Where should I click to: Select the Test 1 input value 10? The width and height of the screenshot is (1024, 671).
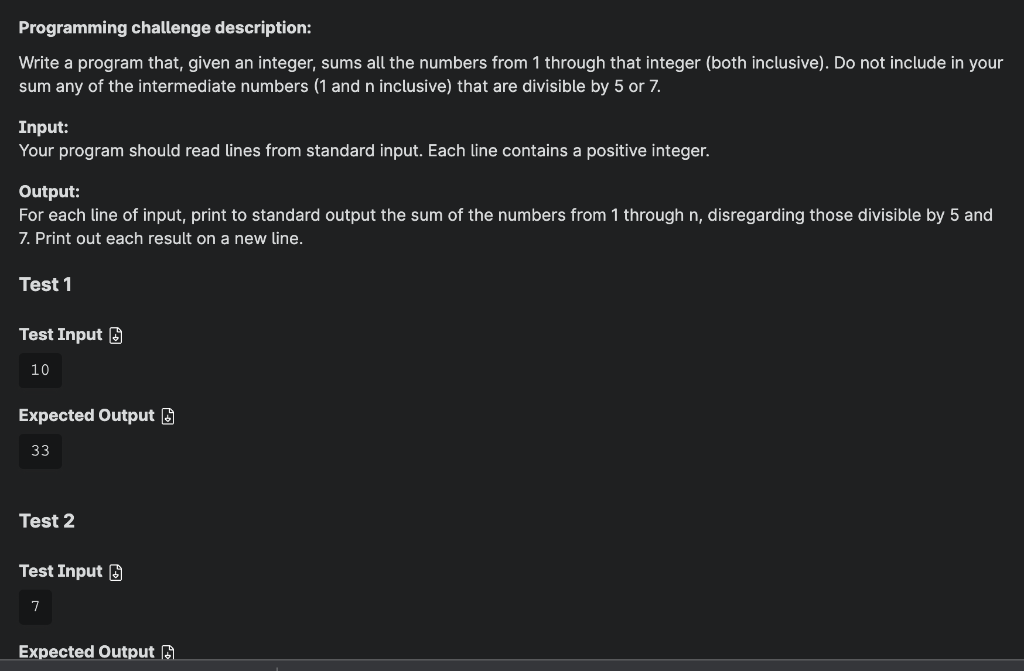pyautogui.click(x=40, y=370)
